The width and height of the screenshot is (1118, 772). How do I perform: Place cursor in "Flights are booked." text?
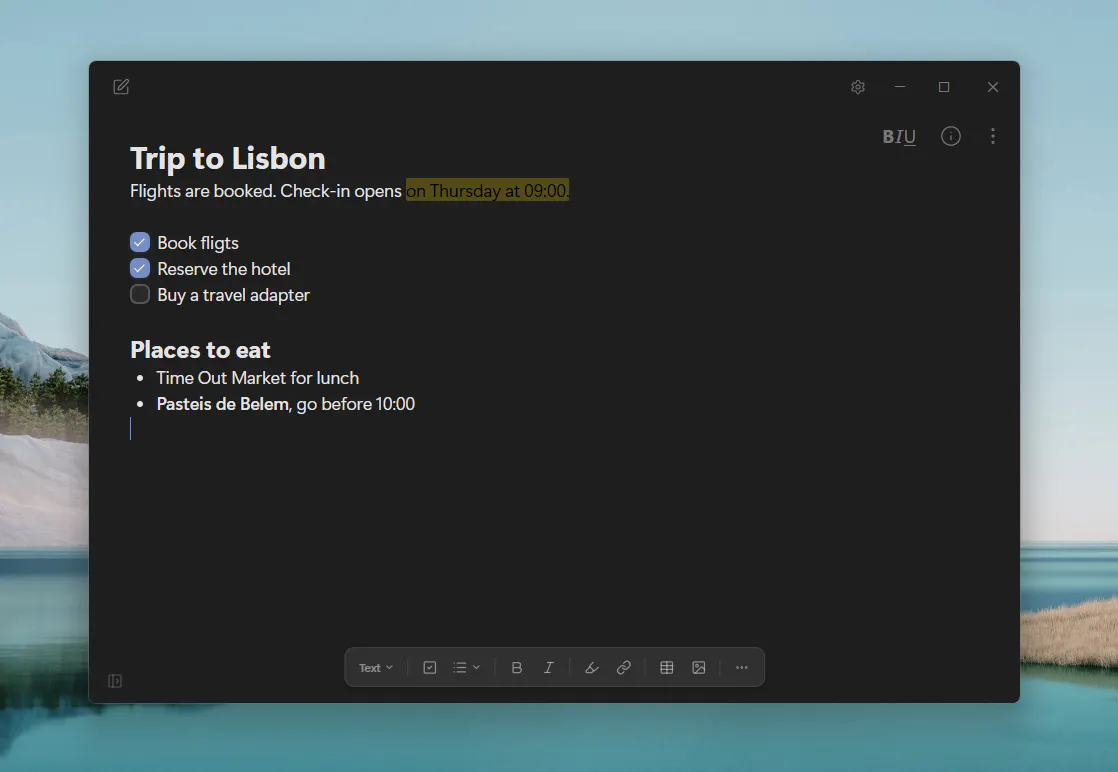point(202,190)
